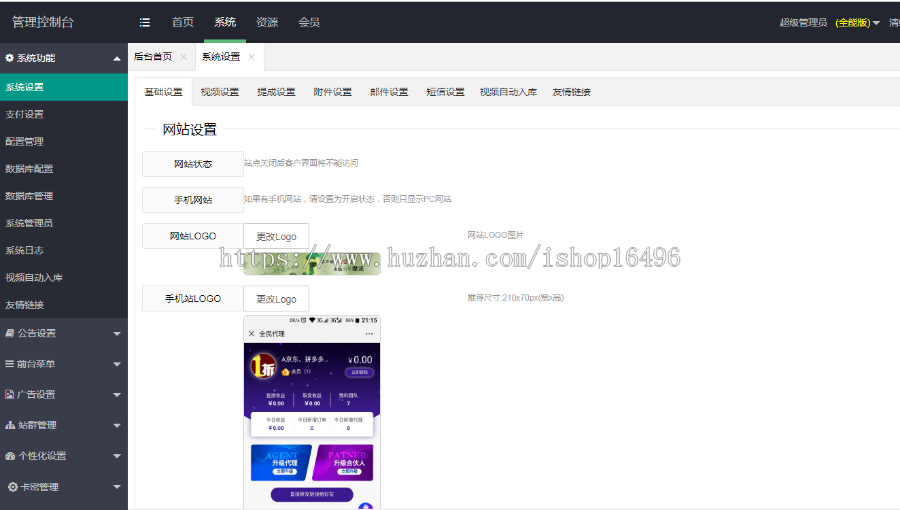Click 更改Logo button for 手机站LOGO
The height and width of the screenshot is (510, 900).
[276, 299]
